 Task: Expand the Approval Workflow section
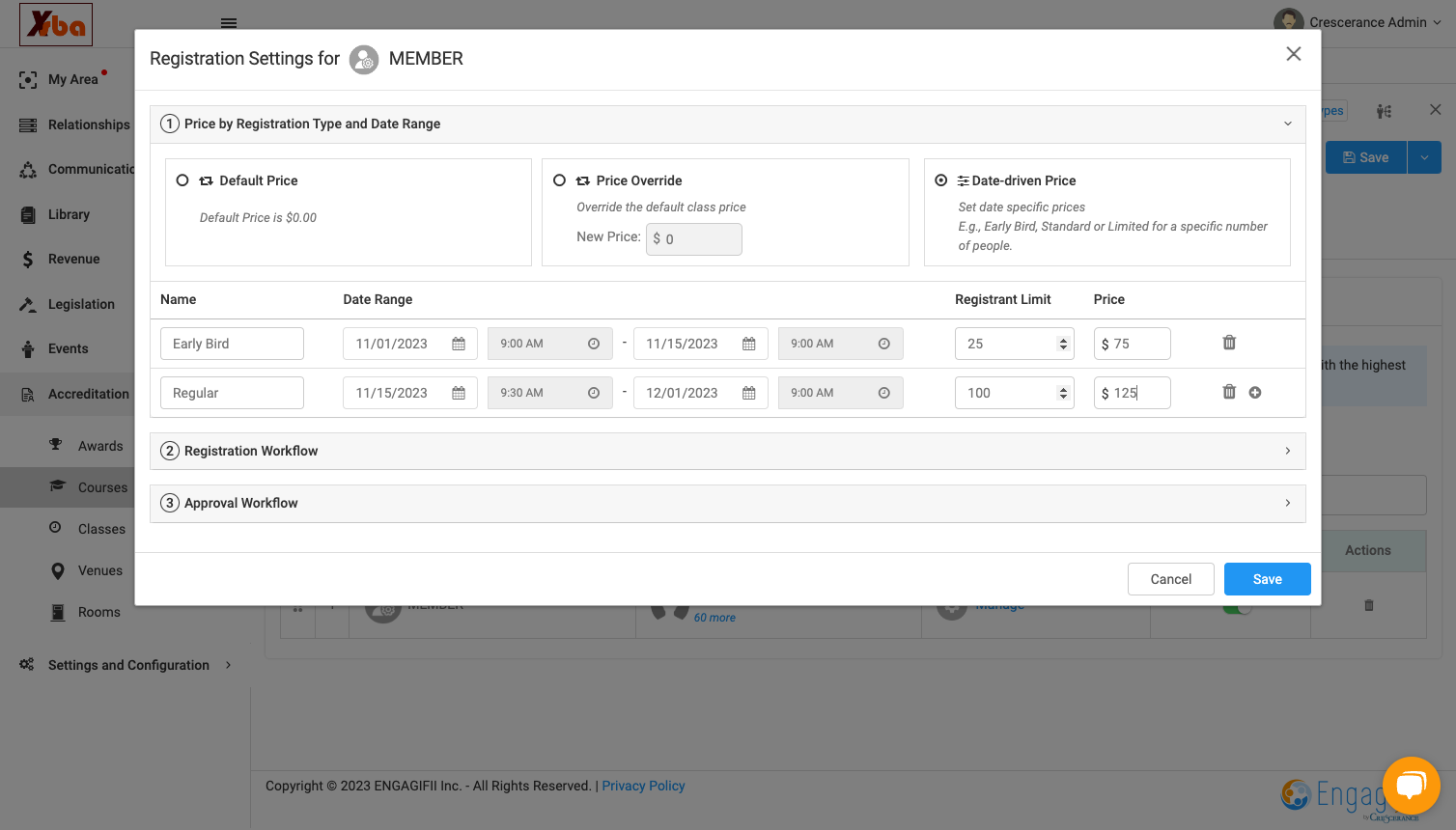coord(728,503)
